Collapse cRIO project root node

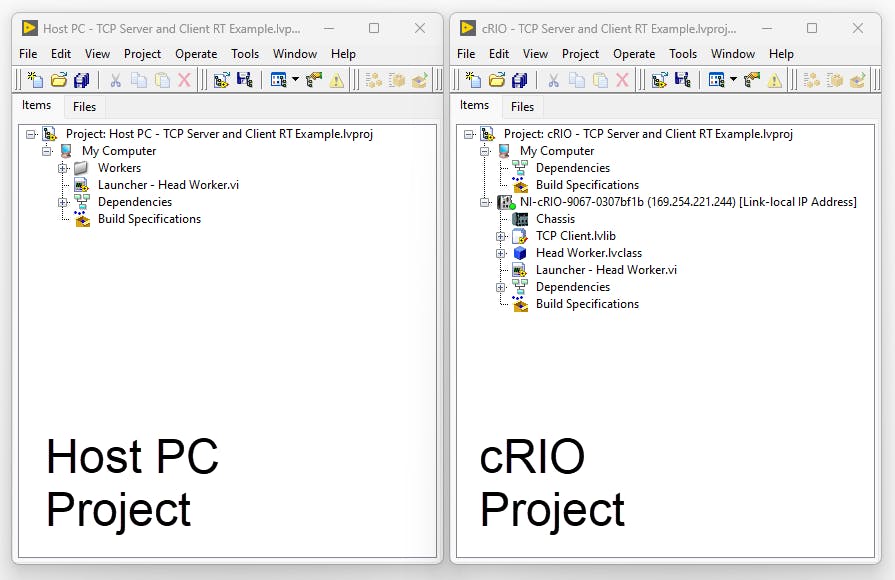469,134
